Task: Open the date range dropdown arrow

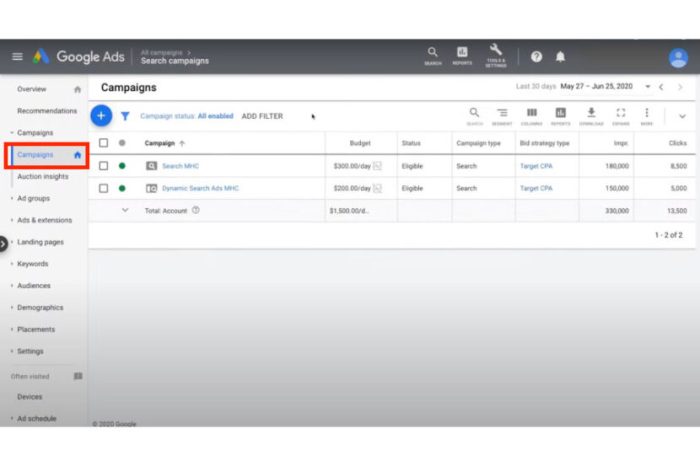Action: point(647,87)
